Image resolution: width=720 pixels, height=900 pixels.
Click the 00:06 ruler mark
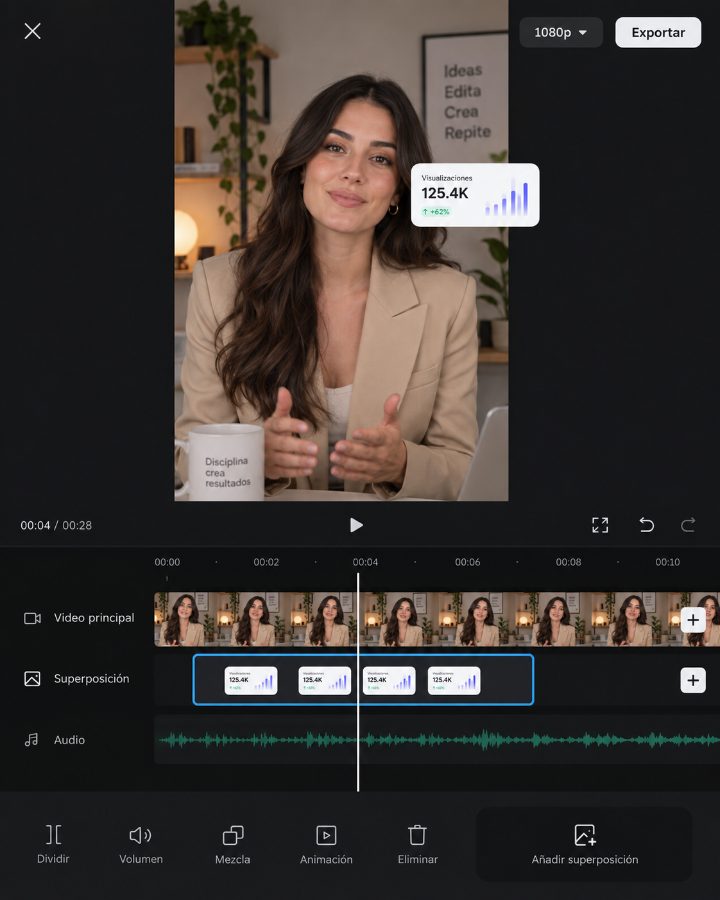pyautogui.click(x=467, y=562)
